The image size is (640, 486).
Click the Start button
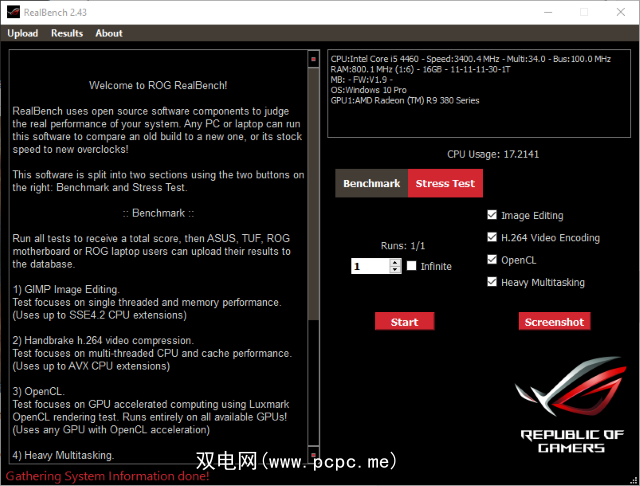[404, 322]
